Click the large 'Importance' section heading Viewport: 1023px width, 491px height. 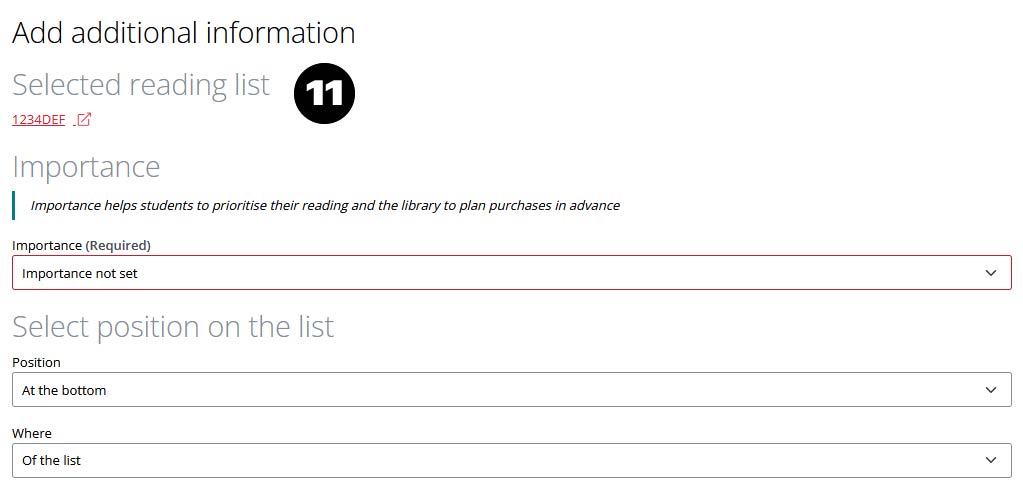pyautogui.click(x=86, y=166)
